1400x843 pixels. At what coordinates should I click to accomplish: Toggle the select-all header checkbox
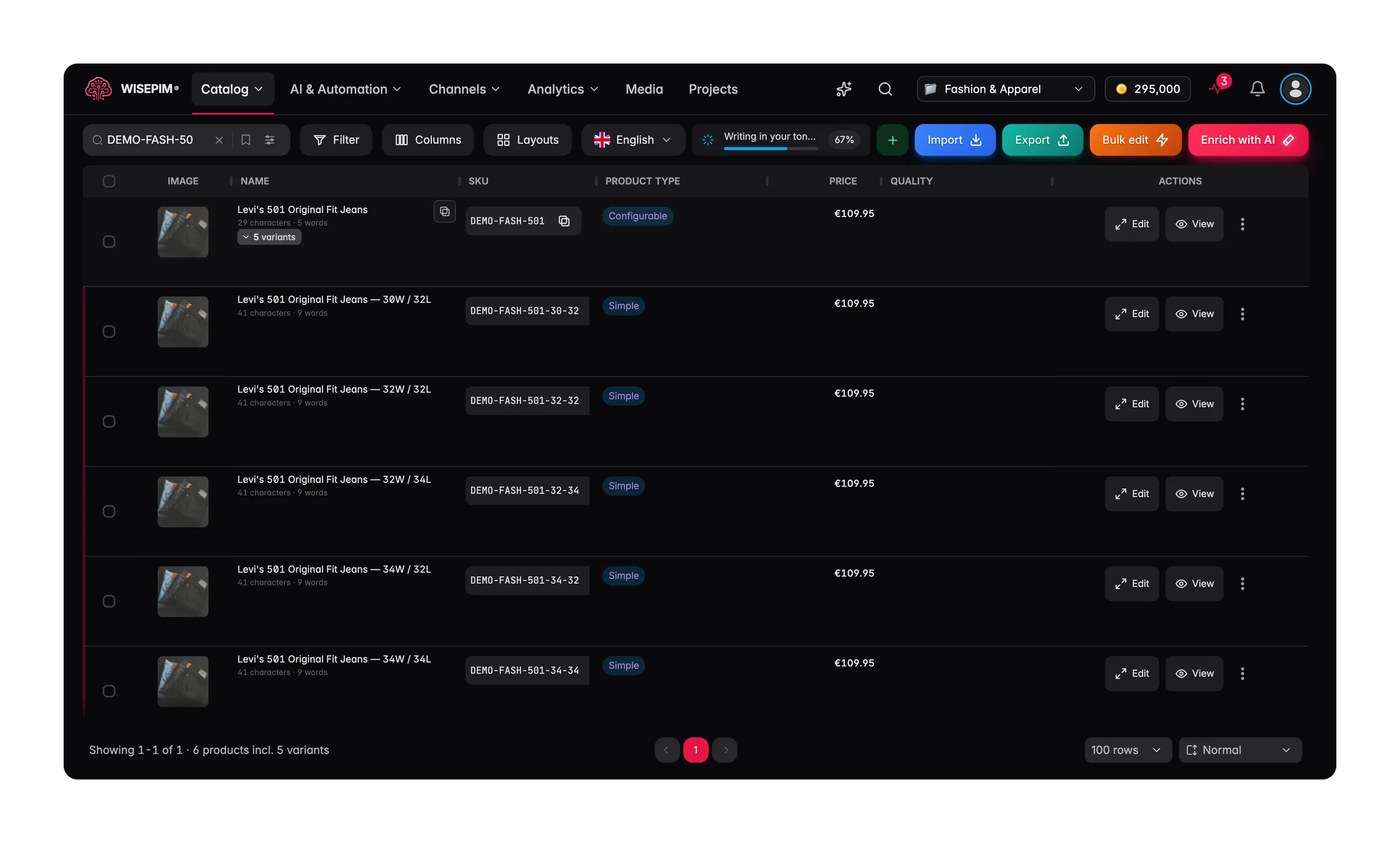[108, 181]
